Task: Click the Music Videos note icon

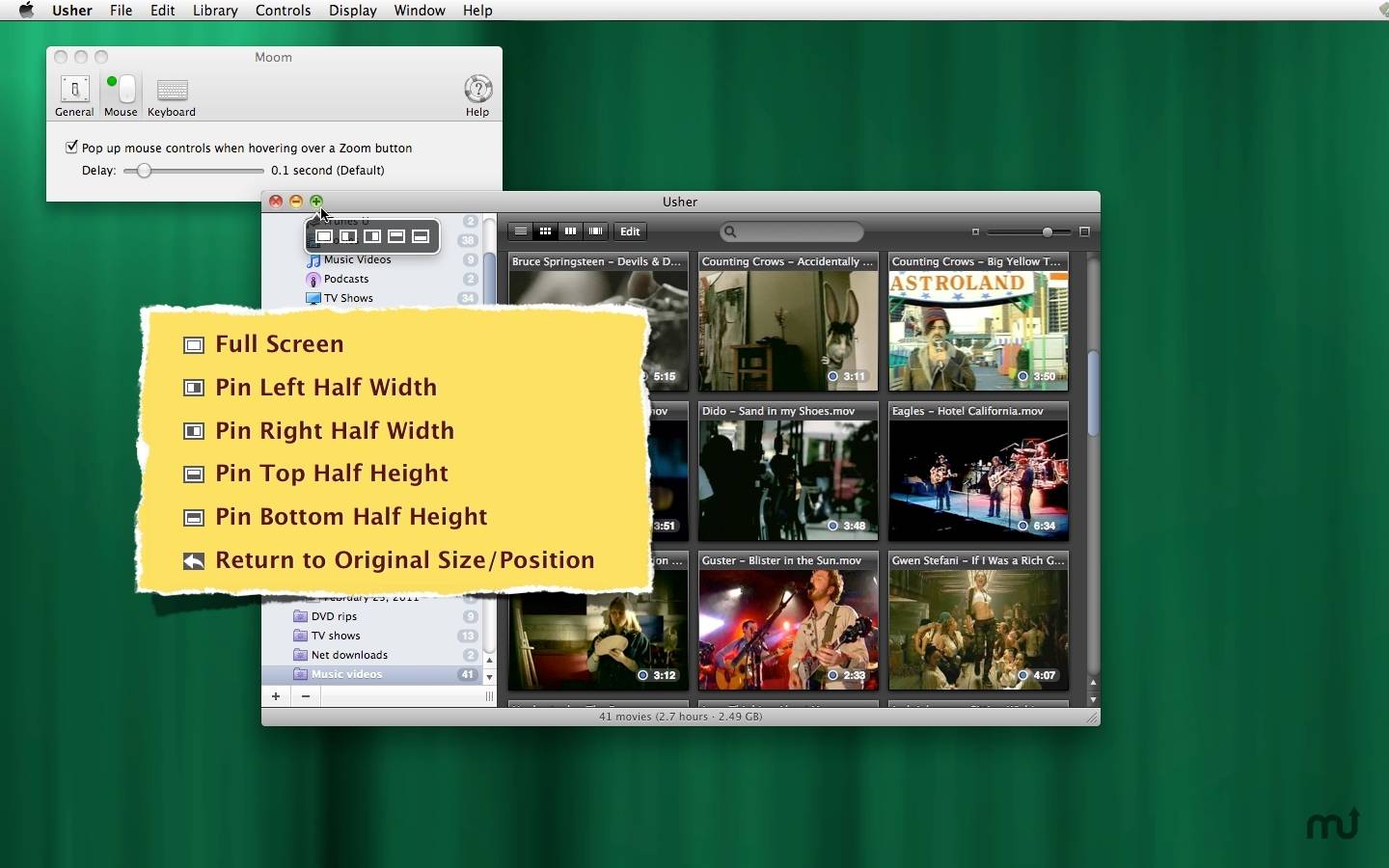Action: (x=313, y=260)
